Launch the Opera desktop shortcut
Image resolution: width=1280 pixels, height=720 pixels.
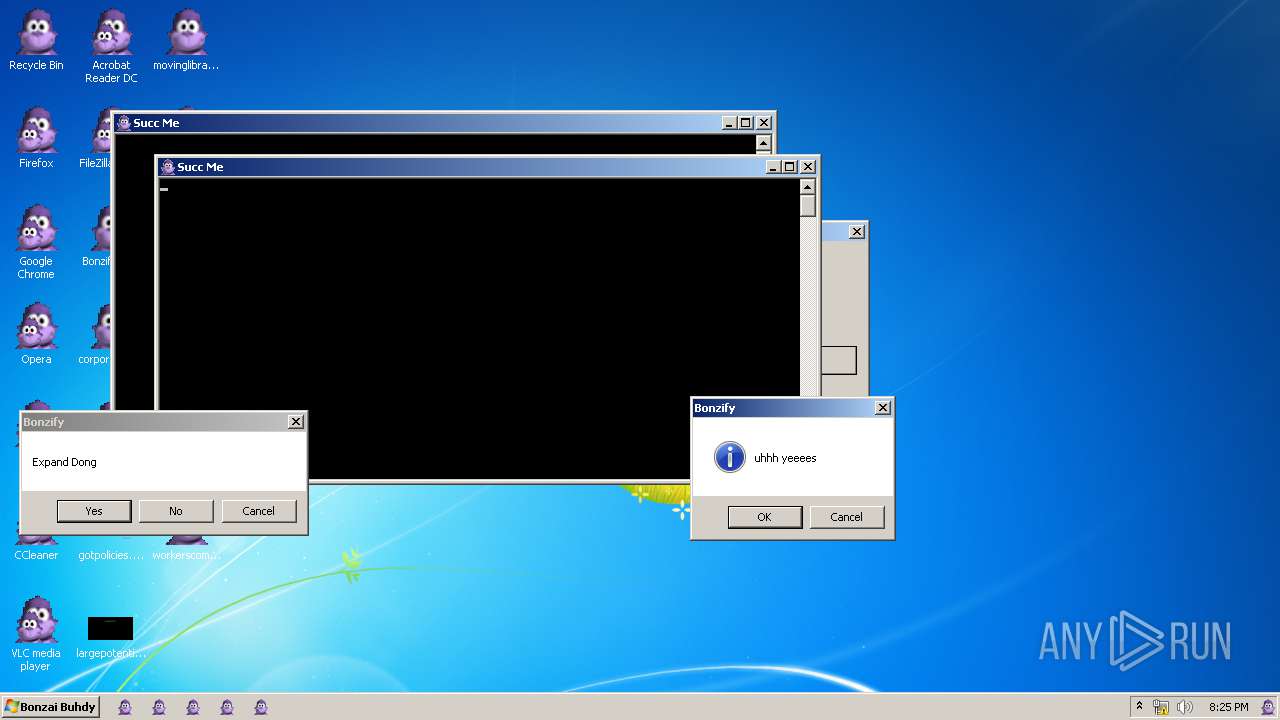36,335
